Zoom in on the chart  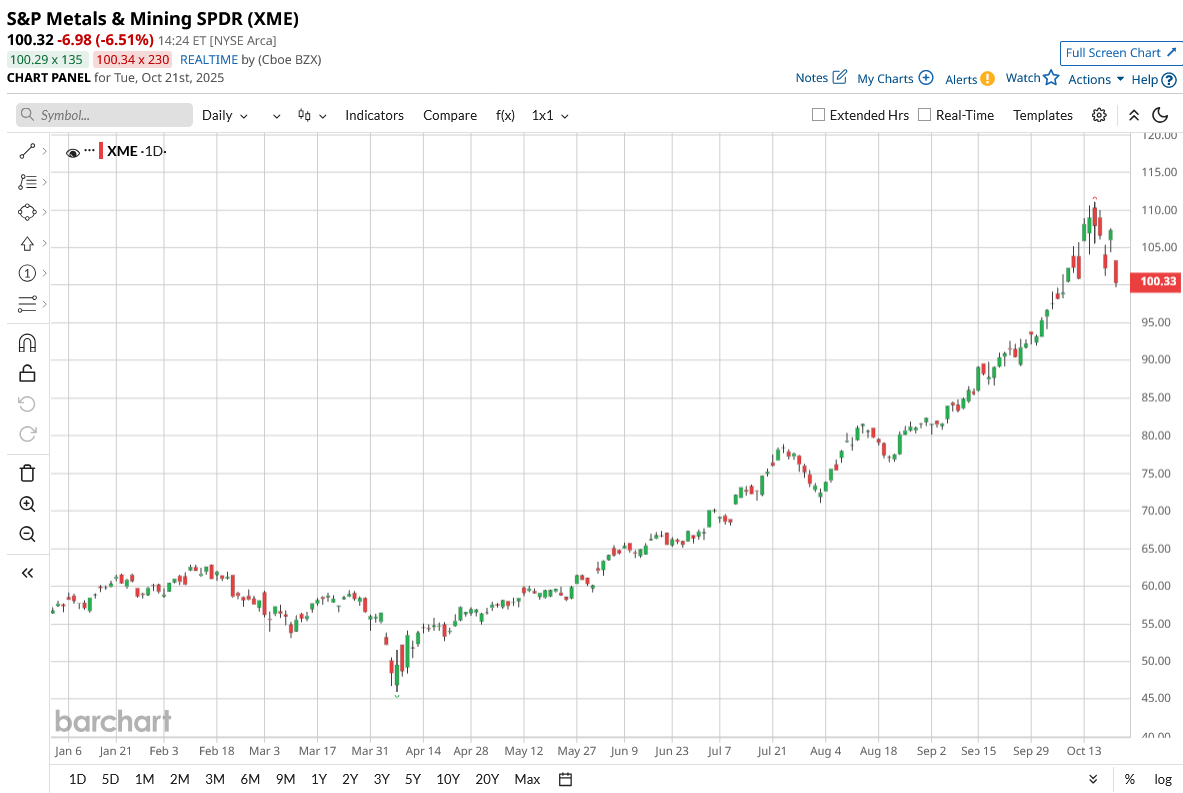click(27, 504)
